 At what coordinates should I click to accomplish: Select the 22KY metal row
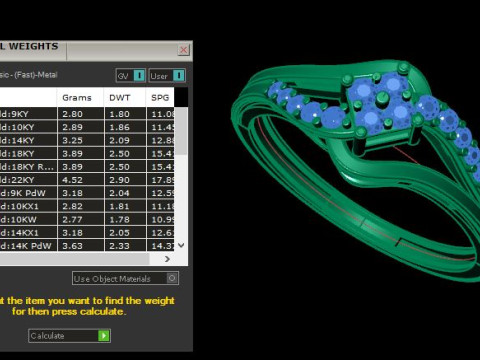click(x=87, y=180)
